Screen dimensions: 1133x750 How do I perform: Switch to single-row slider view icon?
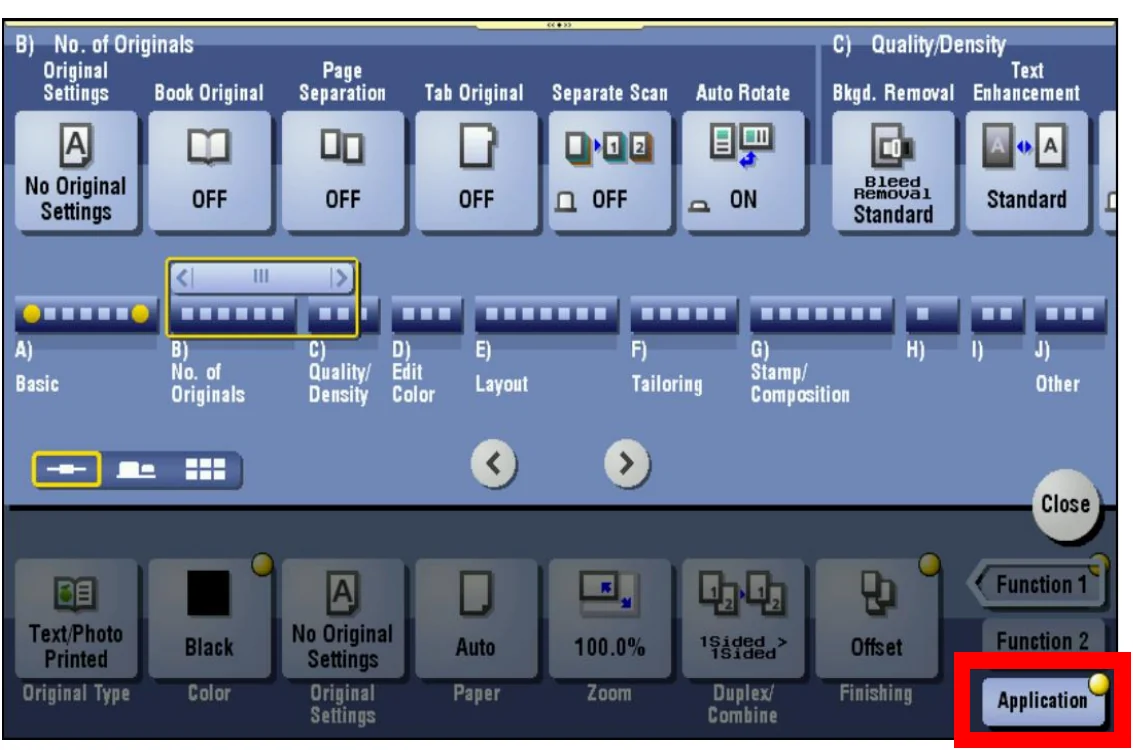pos(66,470)
